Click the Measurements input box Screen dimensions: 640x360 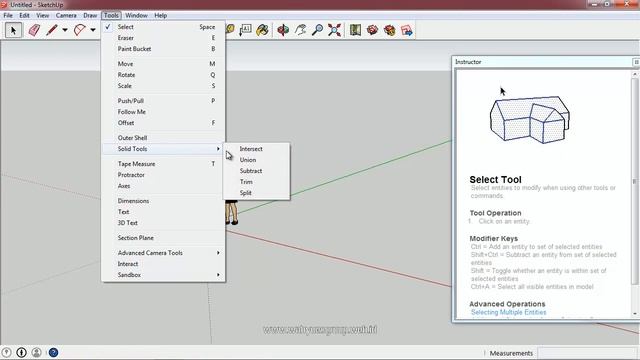click(587, 353)
